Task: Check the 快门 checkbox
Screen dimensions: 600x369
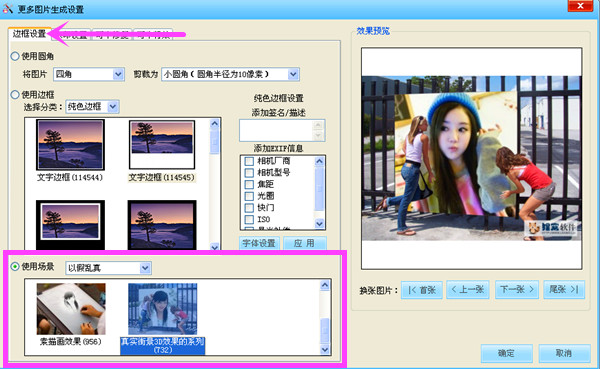Action: 249,208
